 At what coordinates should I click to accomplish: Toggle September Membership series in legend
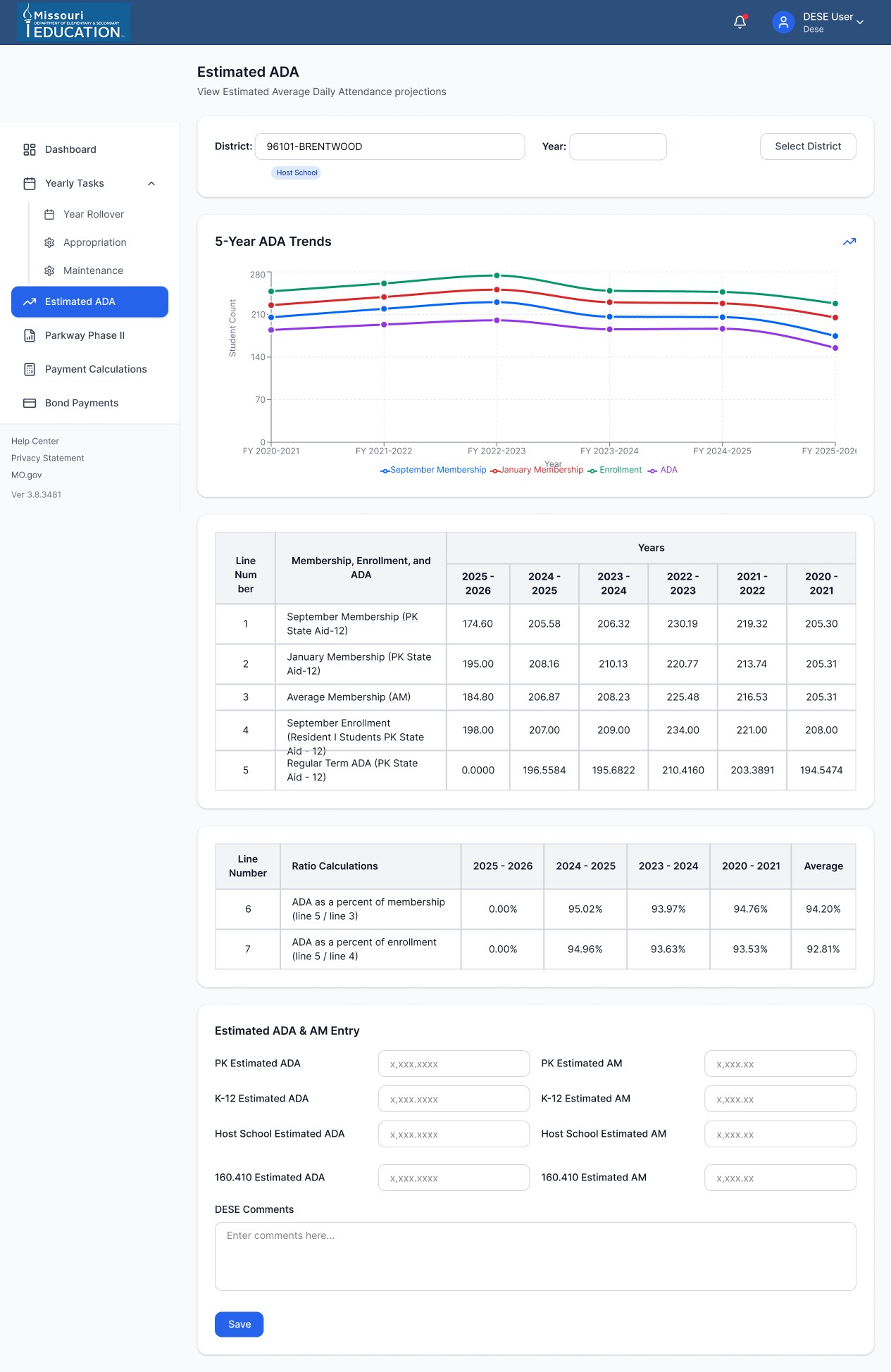[x=433, y=470]
